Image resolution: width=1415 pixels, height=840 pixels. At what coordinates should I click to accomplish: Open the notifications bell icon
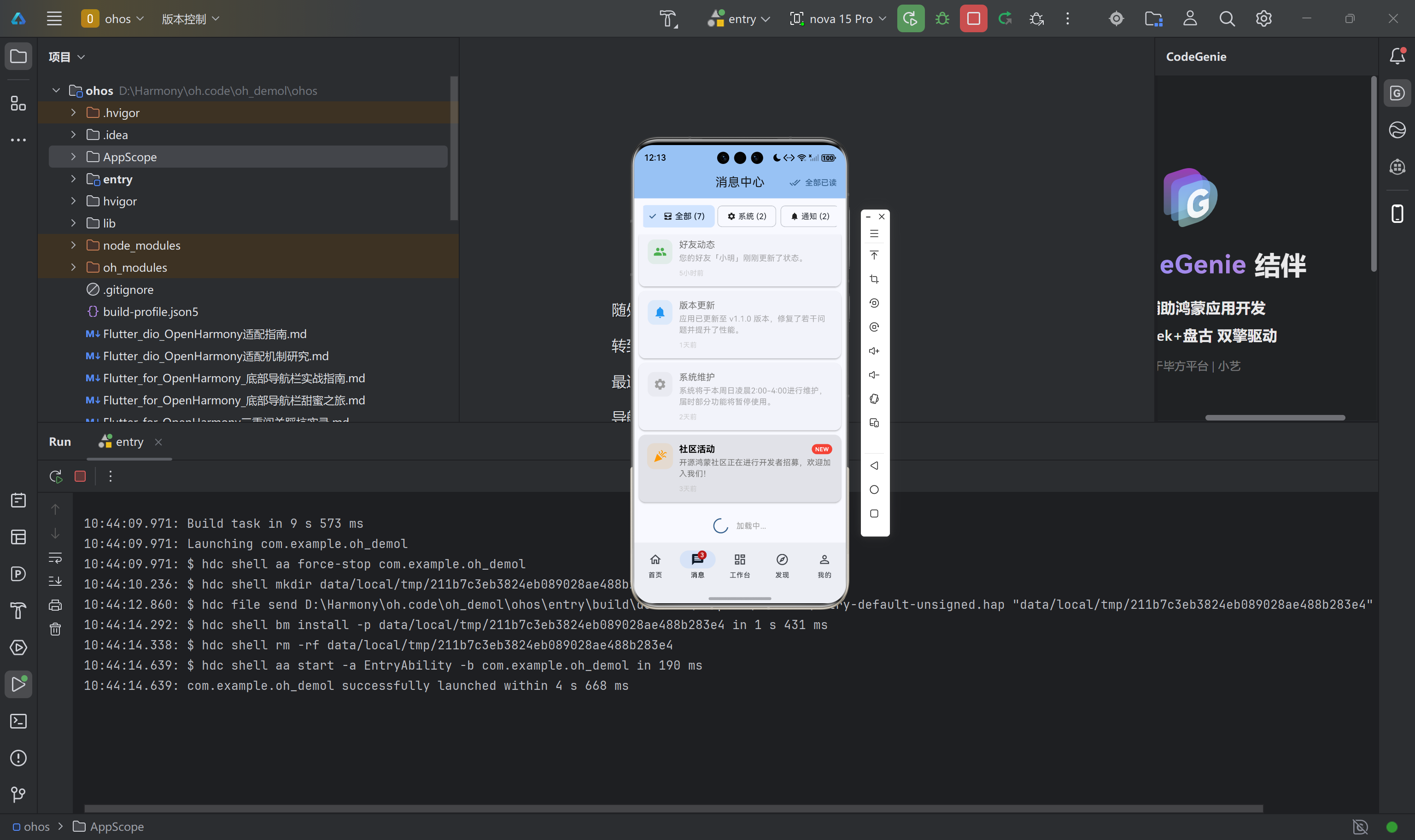click(x=1397, y=56)
